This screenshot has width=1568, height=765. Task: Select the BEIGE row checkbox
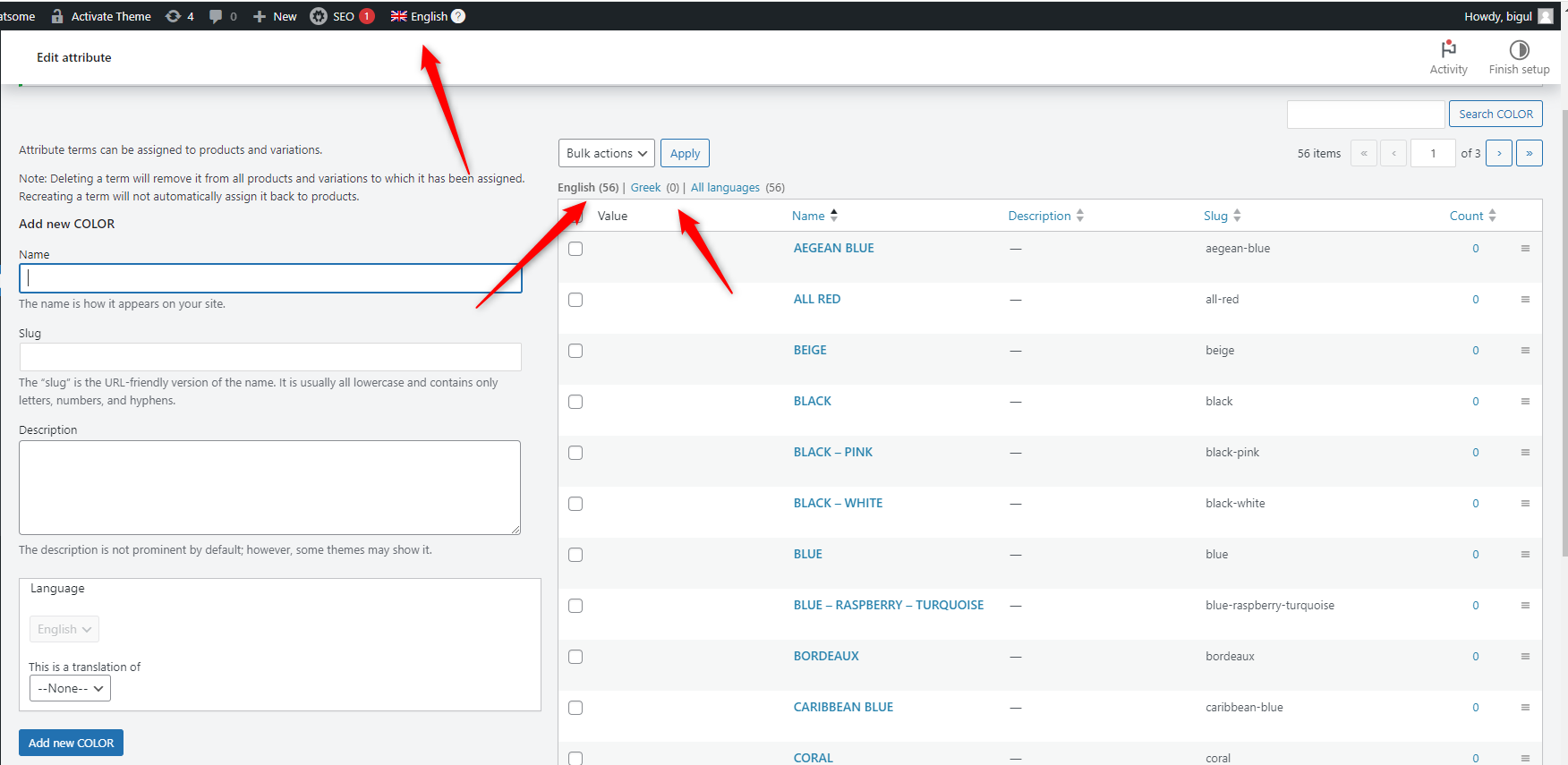575,351
